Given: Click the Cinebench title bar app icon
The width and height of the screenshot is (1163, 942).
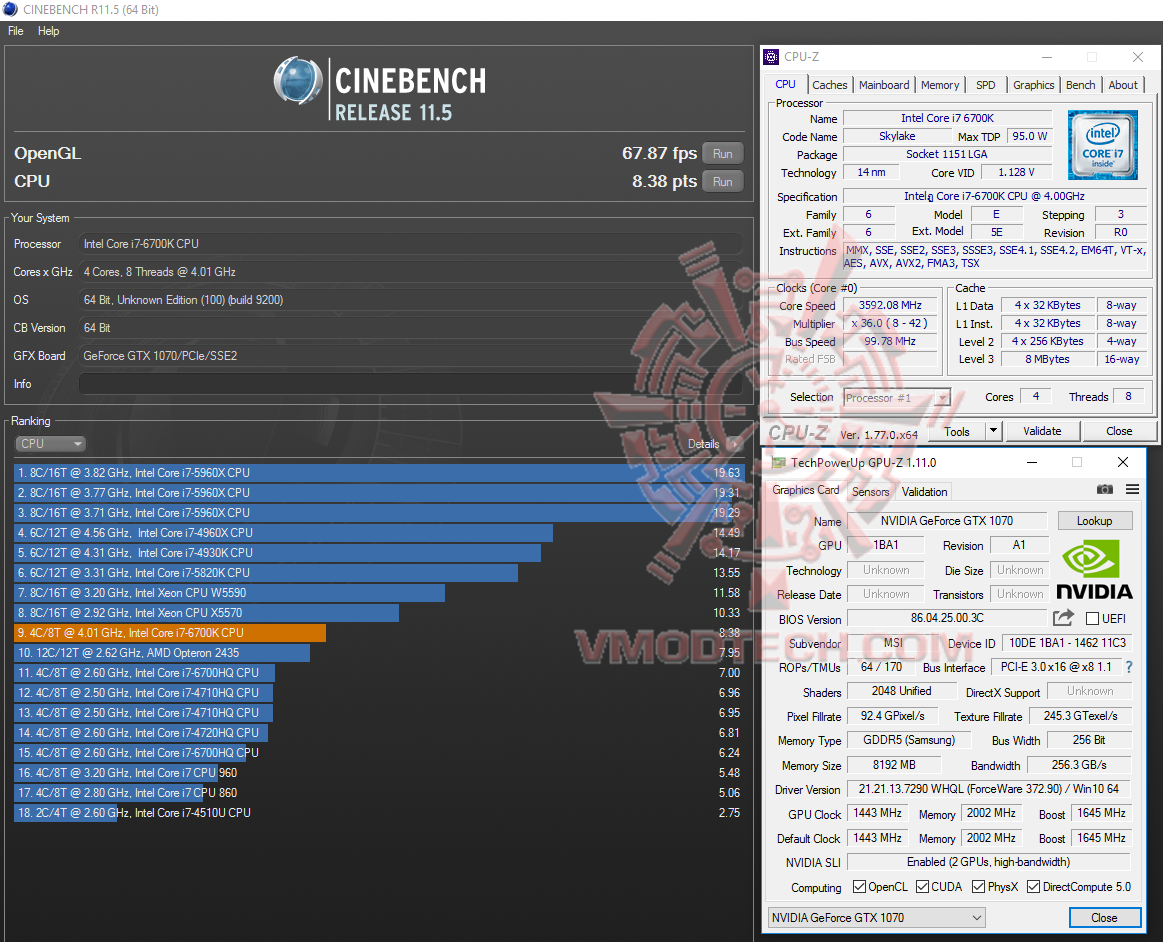Looking at the screenshot, I should (10, 10).
